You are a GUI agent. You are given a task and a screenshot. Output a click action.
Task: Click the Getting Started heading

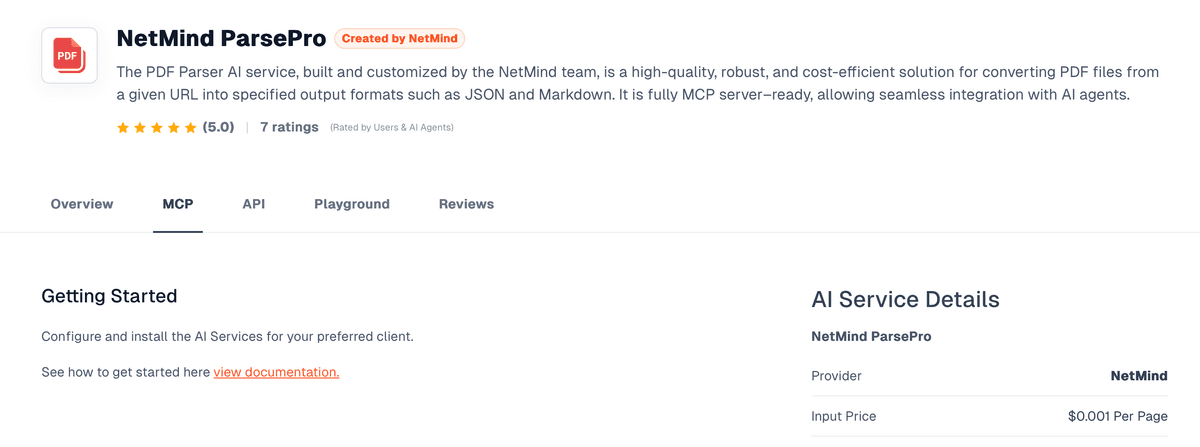click(x=109, y=296)
